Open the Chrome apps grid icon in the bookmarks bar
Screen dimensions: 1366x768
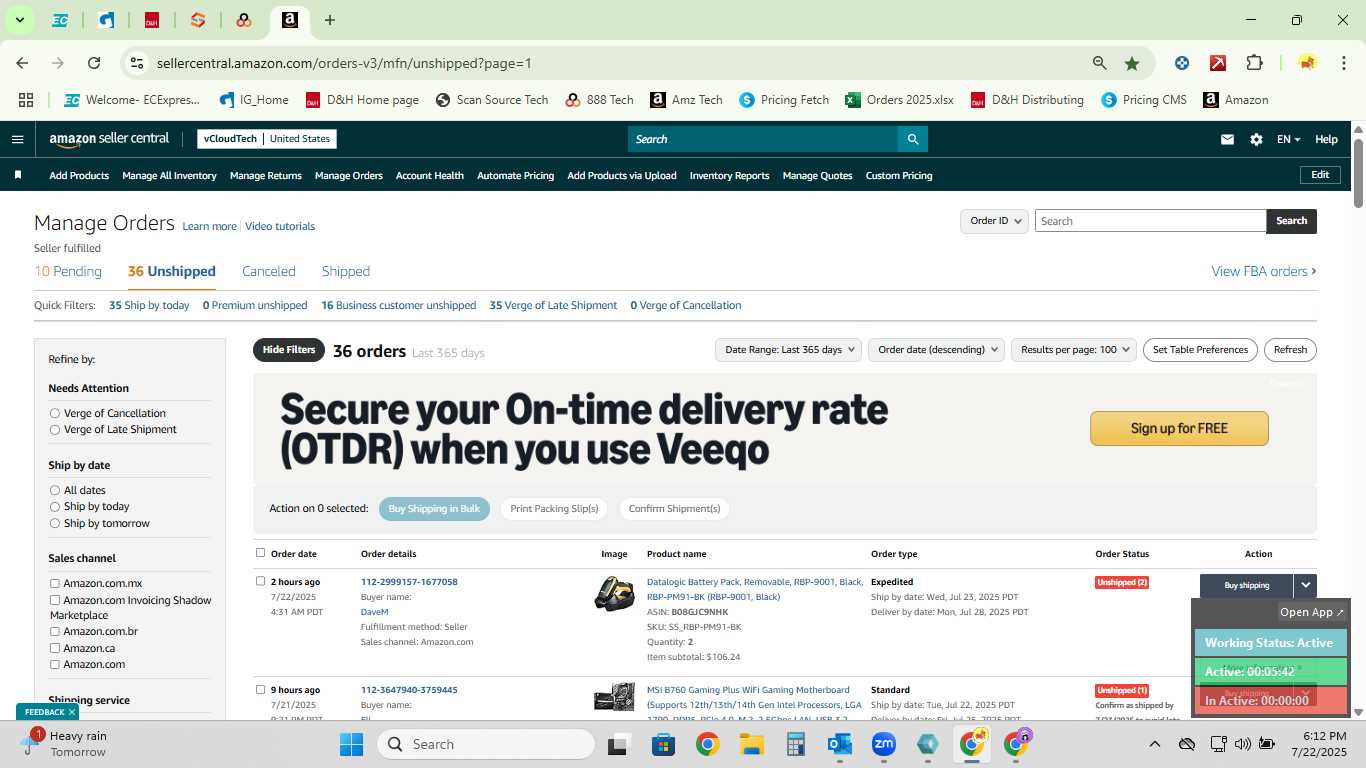tap(26, 100)
